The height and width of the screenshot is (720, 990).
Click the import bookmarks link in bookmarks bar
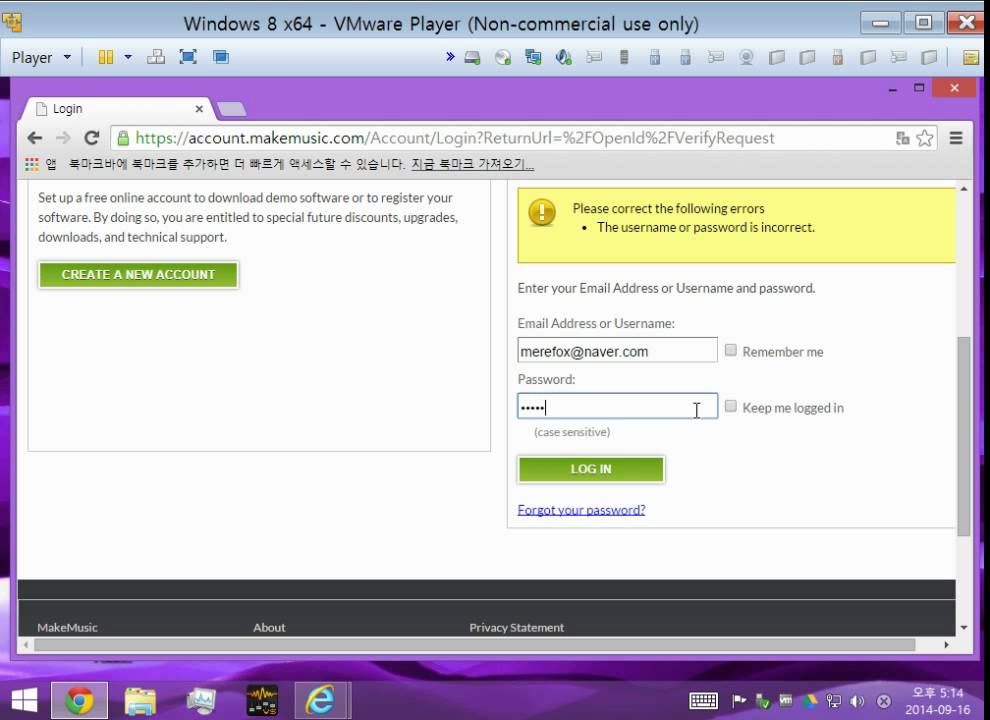pos(472,164)
